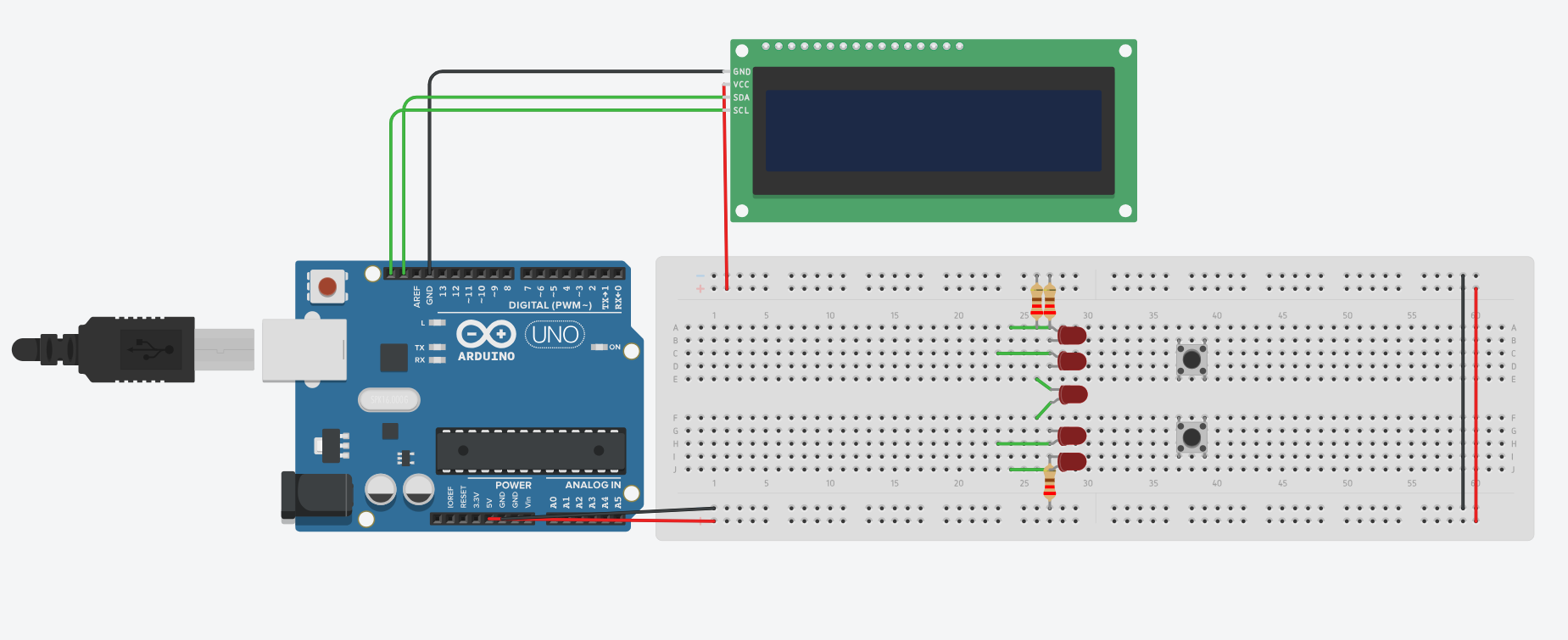Click the LCD's SDA pin label

click(741, 97)
